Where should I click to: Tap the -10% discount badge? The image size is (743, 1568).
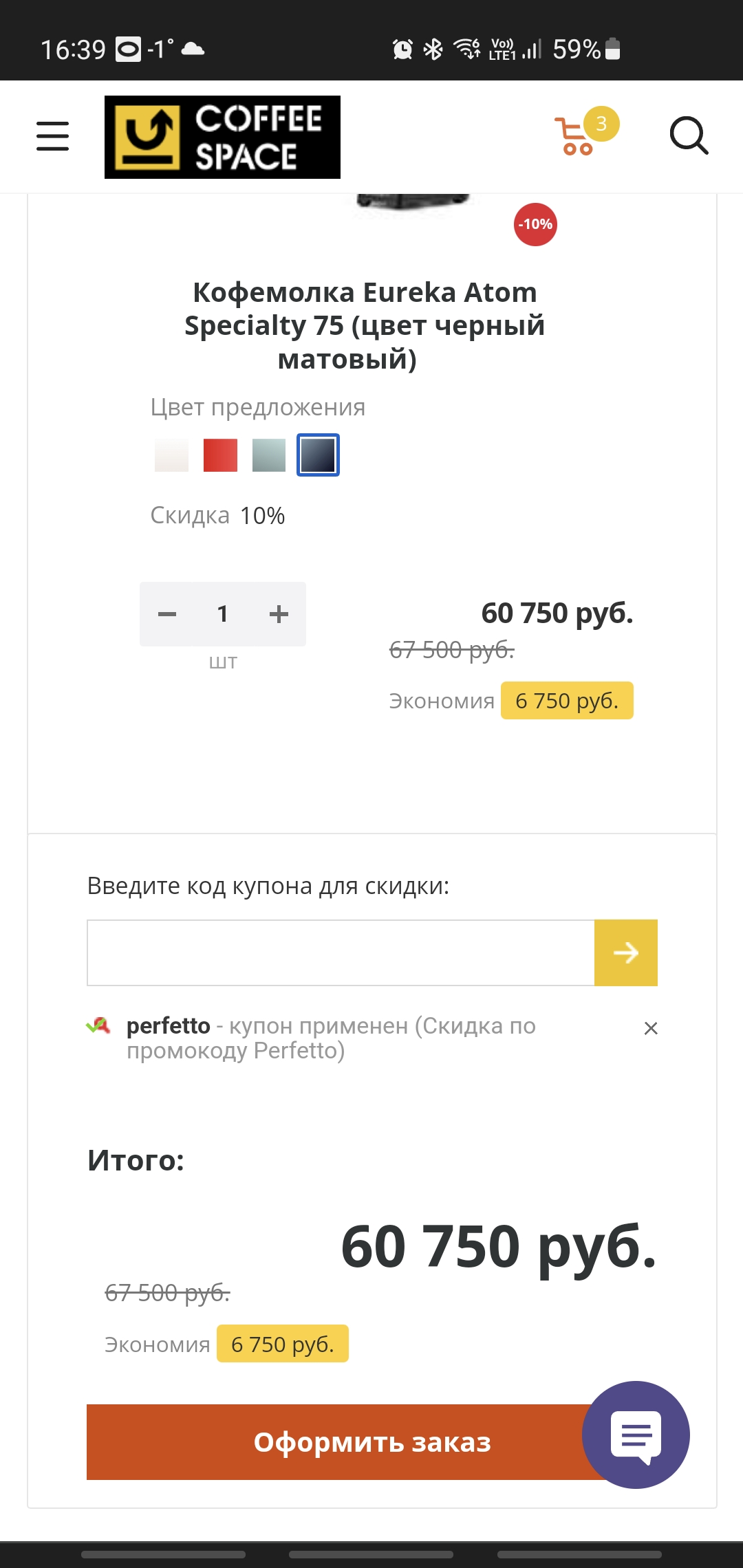(535, 224)
